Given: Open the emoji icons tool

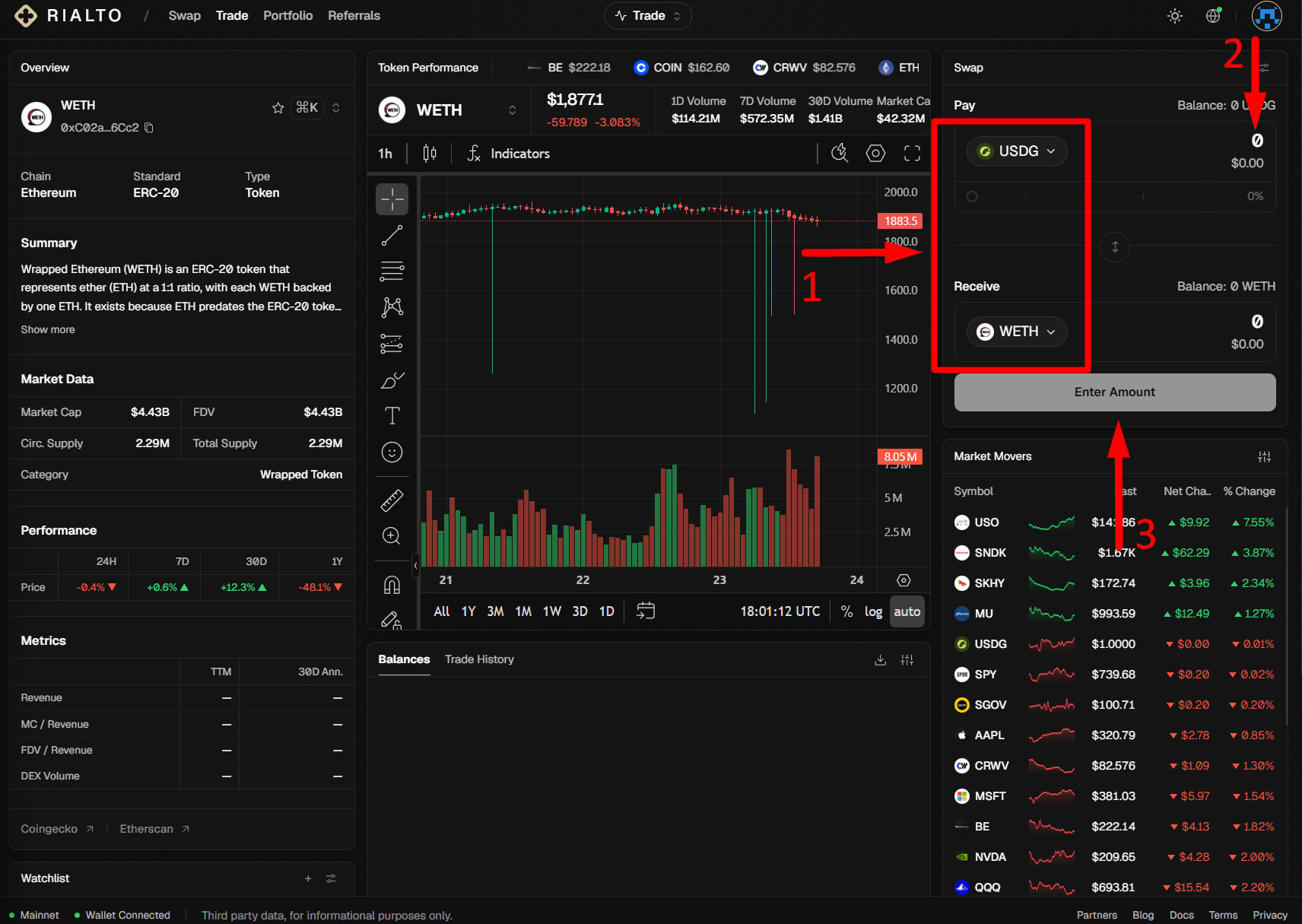Looking at the screenshot, I should [x=392, y=452].
